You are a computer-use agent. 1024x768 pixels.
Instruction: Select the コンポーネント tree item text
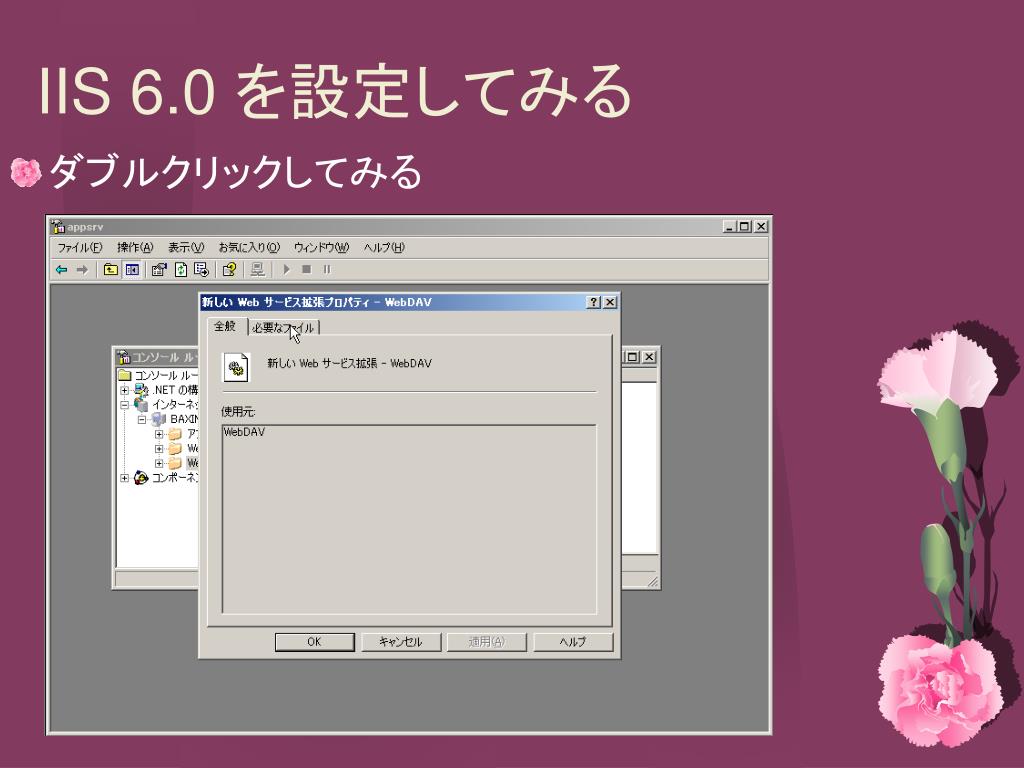tap(175, 478)
